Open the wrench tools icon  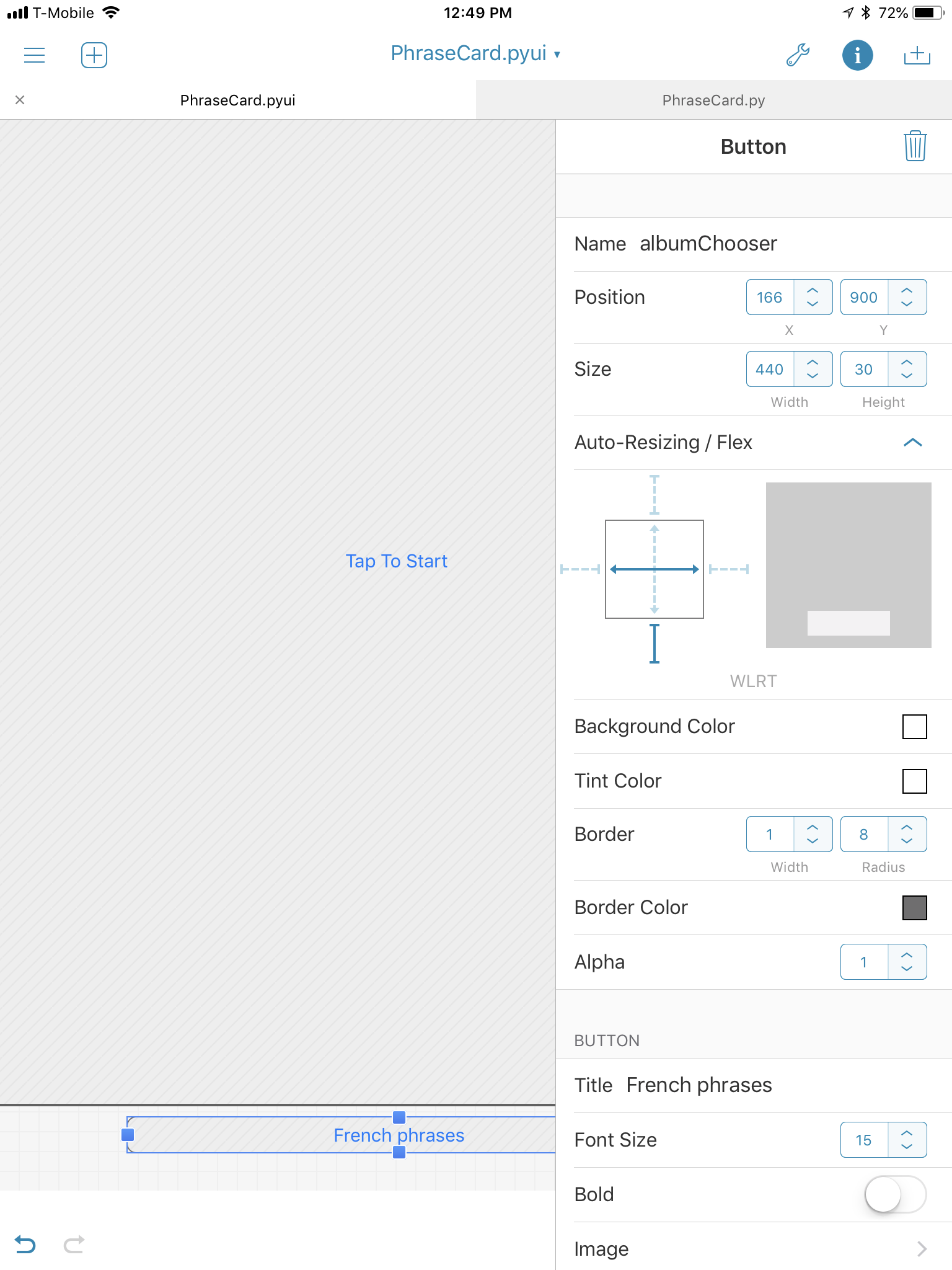(x=798, y=55)
